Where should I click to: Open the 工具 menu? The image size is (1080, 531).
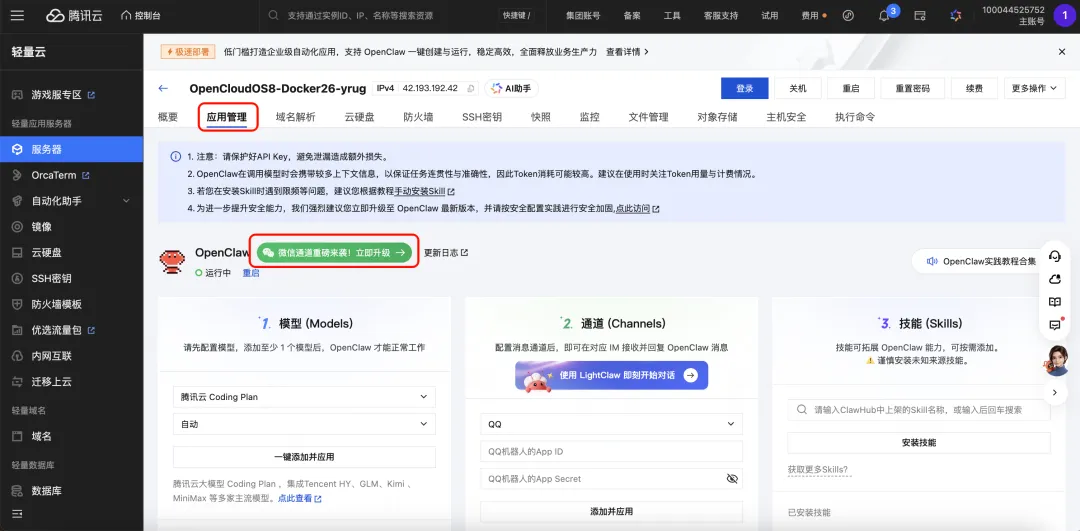click(x=672, y=15)
